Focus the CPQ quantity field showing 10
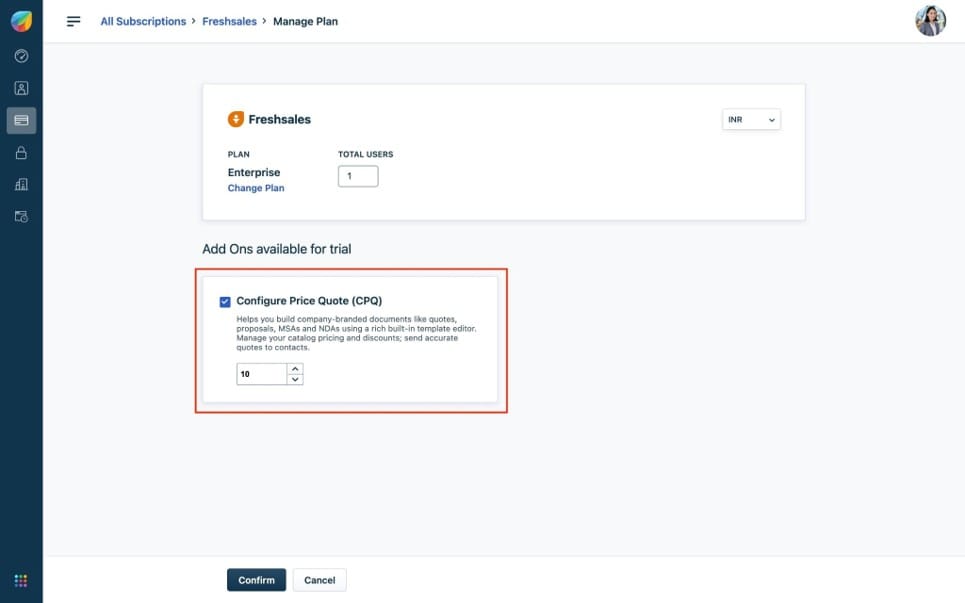Viewport: 965px width, 603px height. [x=262, y=374]
